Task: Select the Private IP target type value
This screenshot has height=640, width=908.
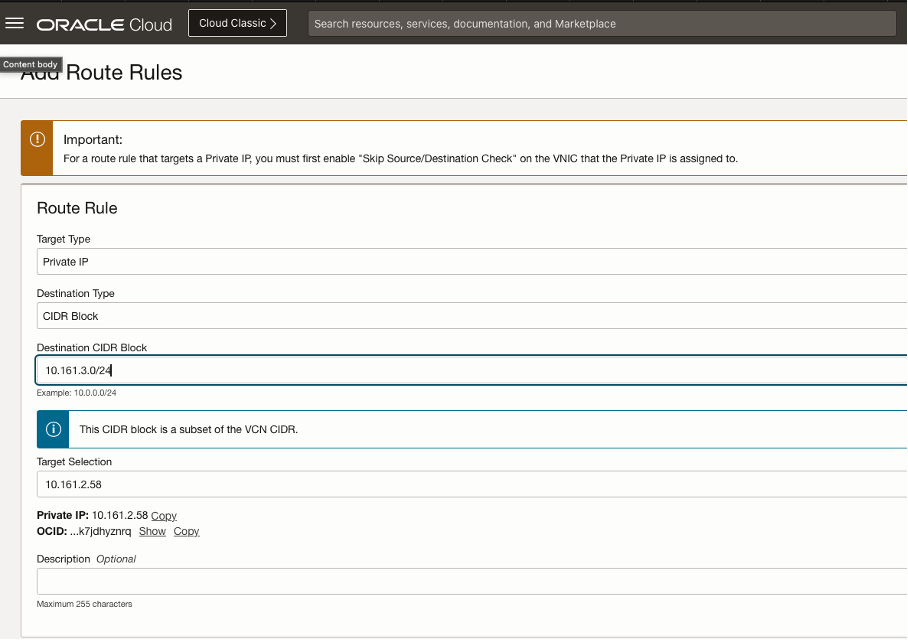Action: pos(65,261)
